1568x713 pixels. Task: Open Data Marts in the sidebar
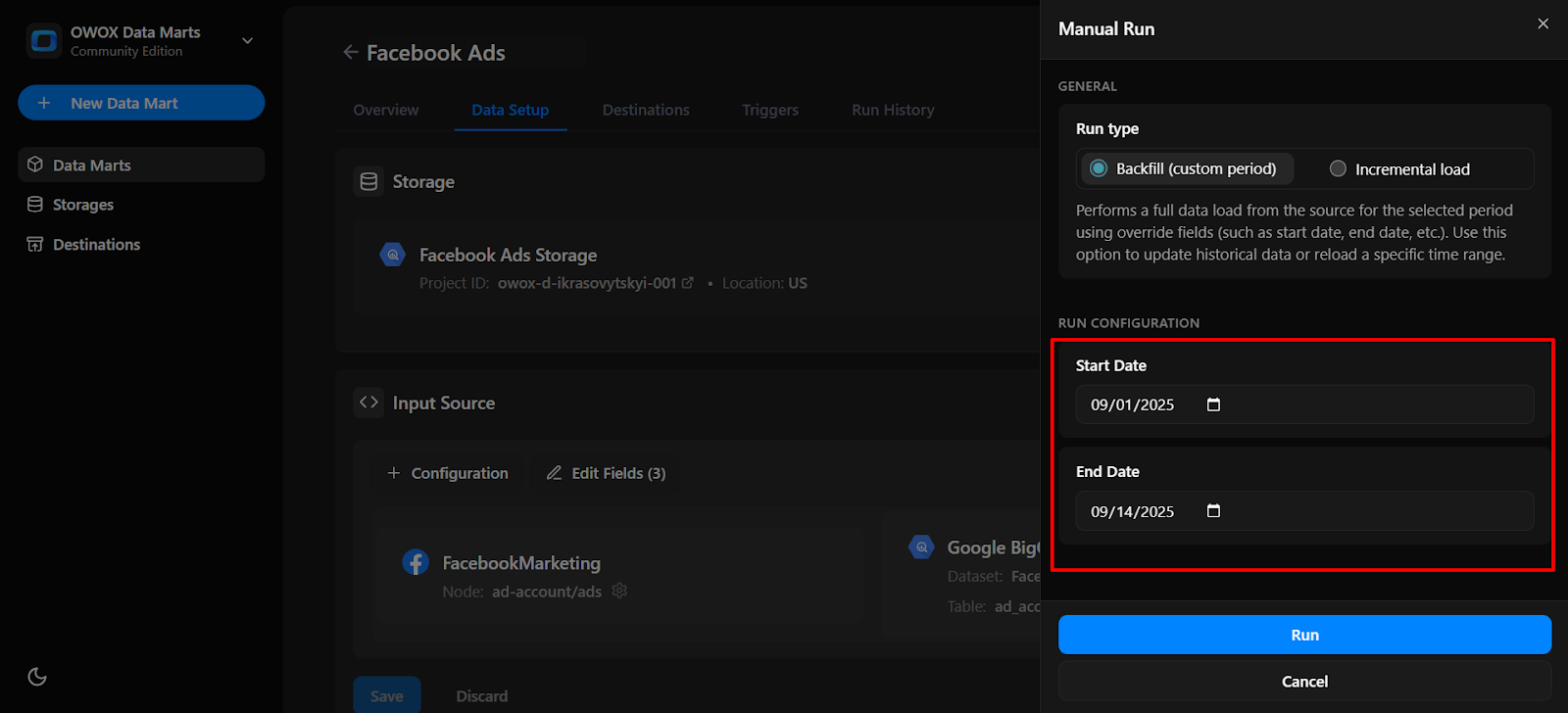click(x=141, y=165)
